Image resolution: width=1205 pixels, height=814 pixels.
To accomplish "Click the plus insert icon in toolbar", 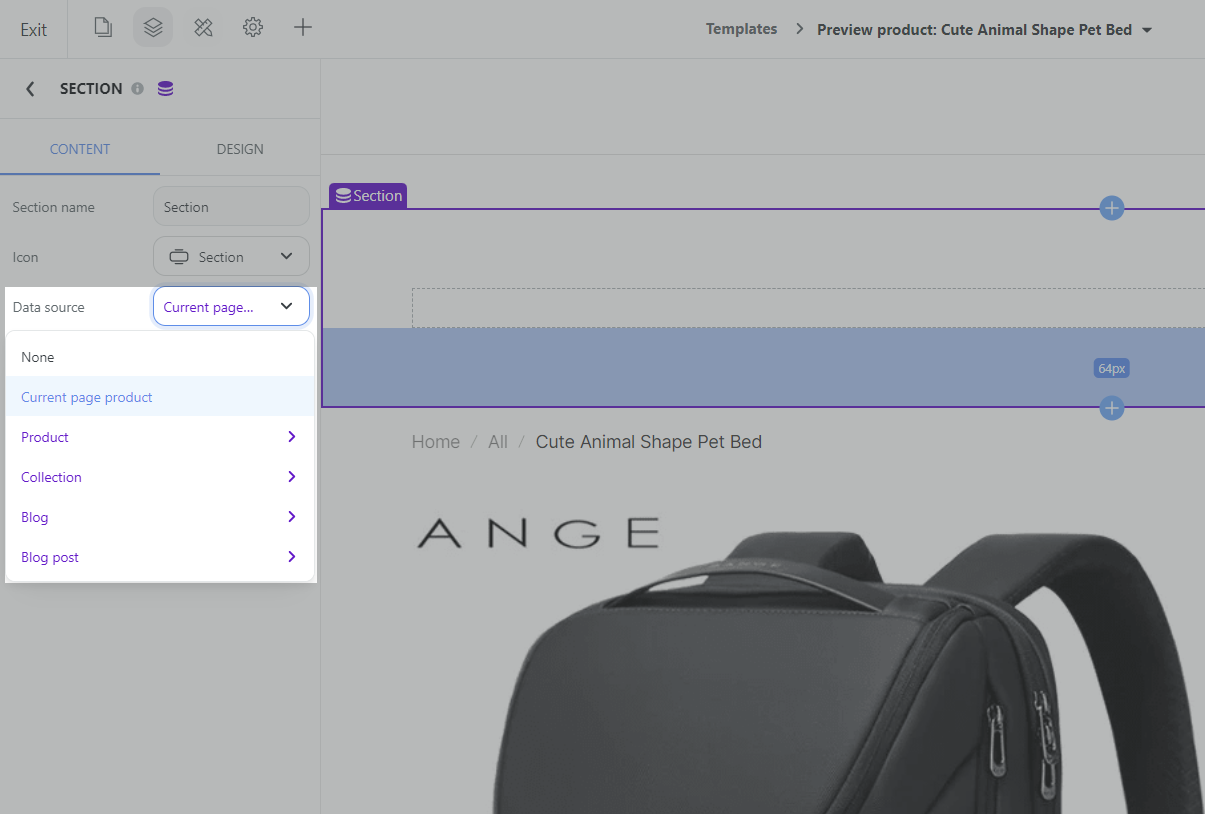I will 303,28.
